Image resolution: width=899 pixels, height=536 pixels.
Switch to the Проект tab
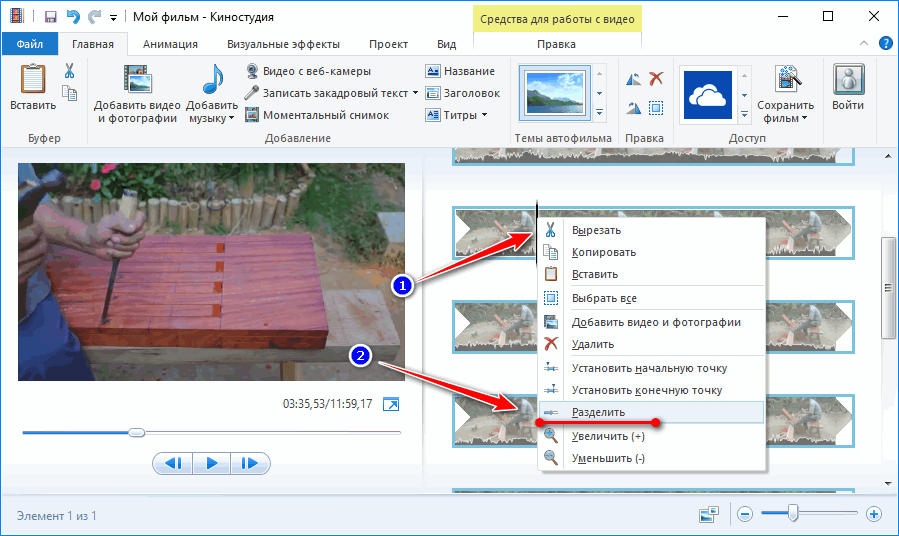coord(388,44)
